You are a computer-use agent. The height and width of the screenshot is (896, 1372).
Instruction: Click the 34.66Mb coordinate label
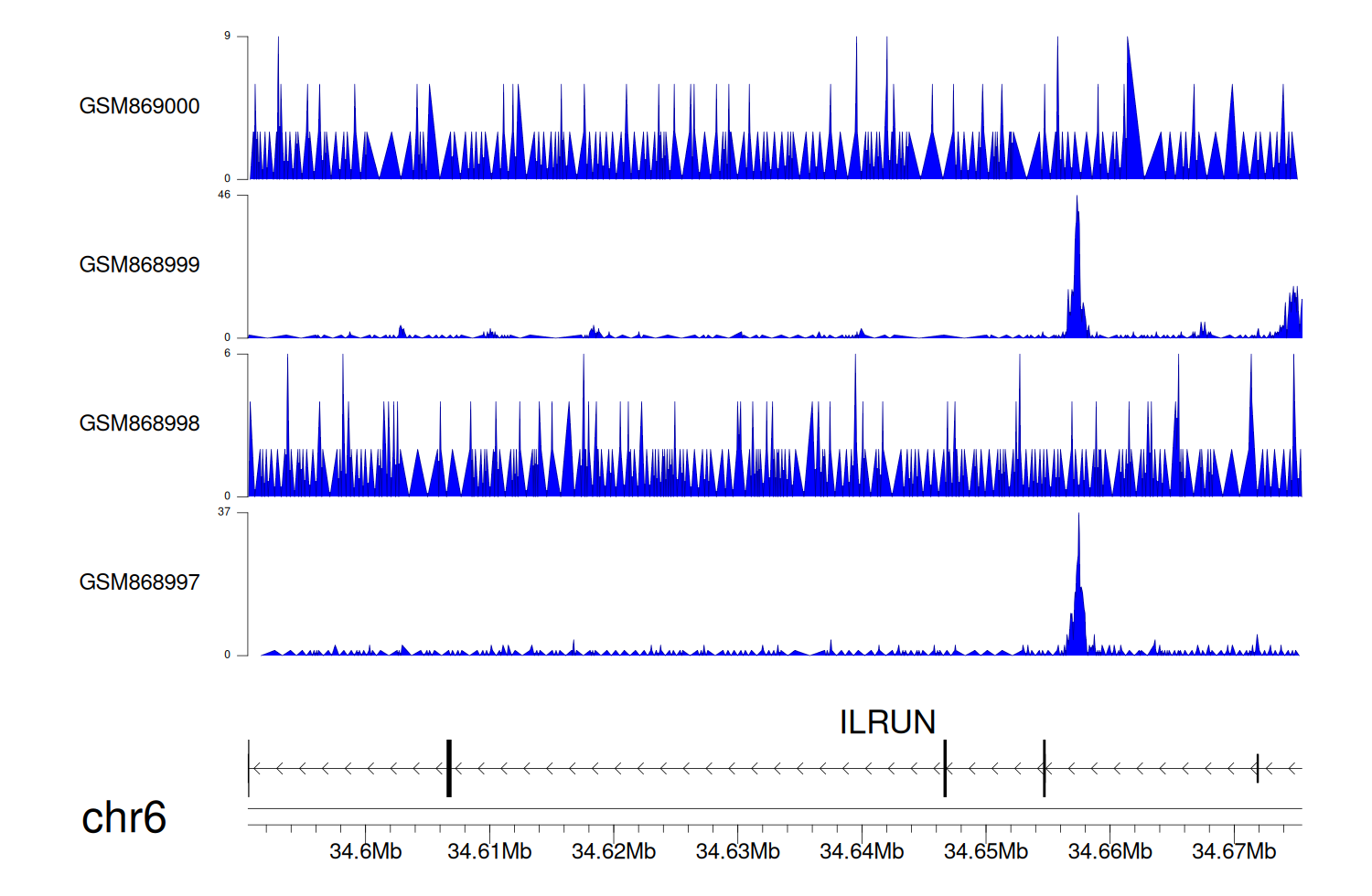(x=1109, y=851)
